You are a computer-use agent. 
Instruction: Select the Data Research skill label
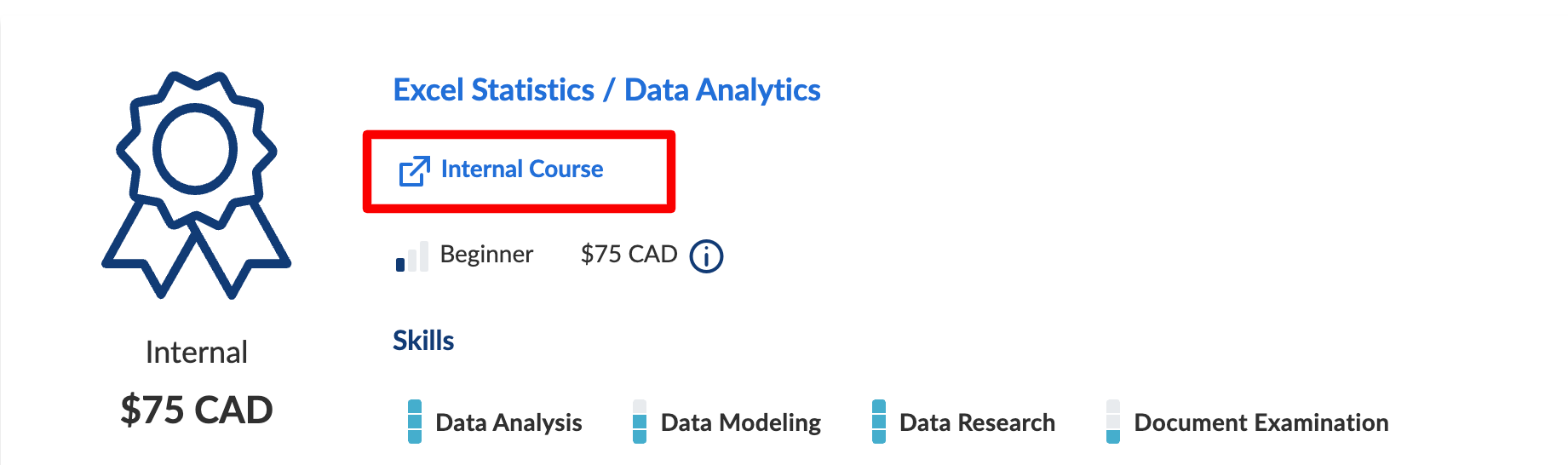coord(977,422)
